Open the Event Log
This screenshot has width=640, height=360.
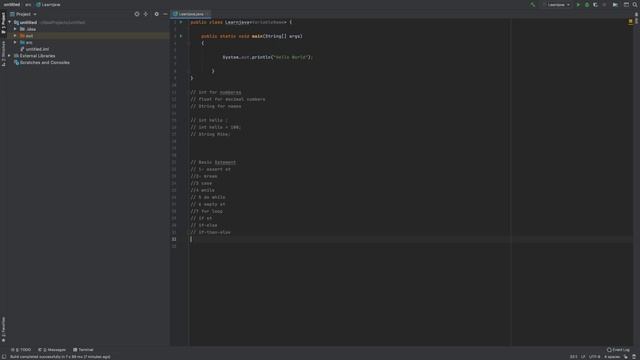point(618,350)
